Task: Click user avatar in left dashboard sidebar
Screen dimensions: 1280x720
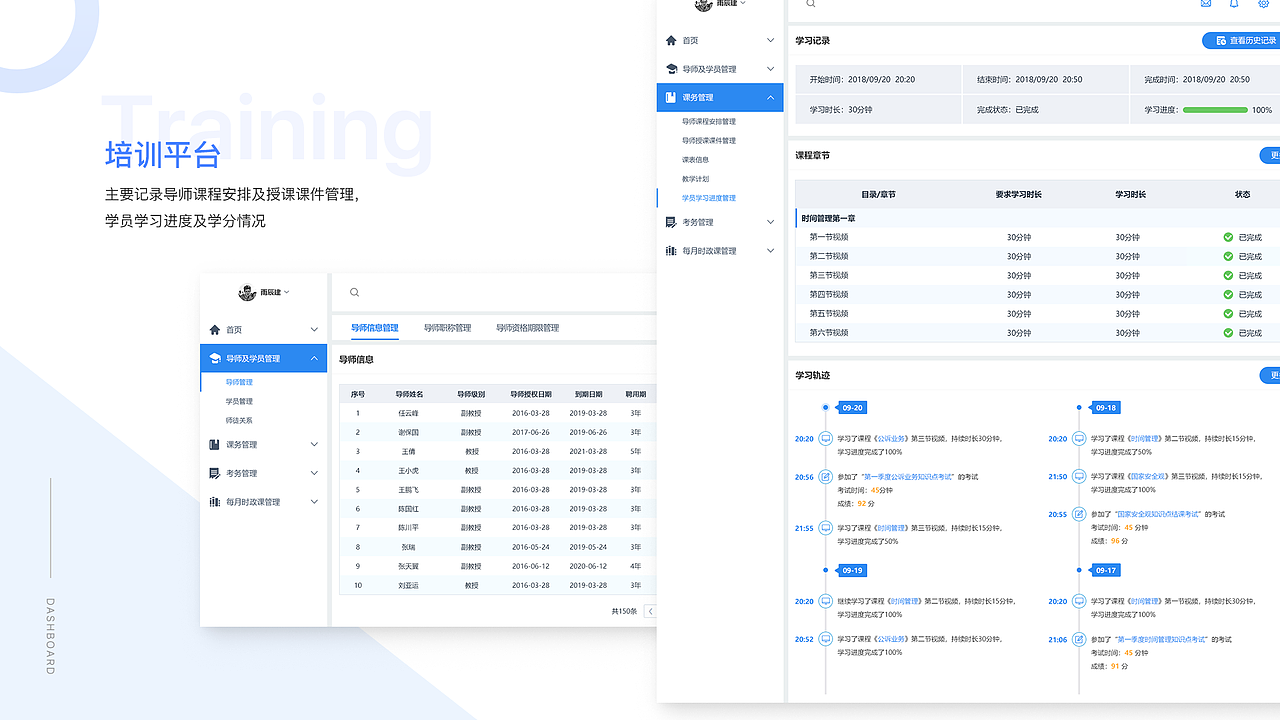Action: (x=248, y=292)
